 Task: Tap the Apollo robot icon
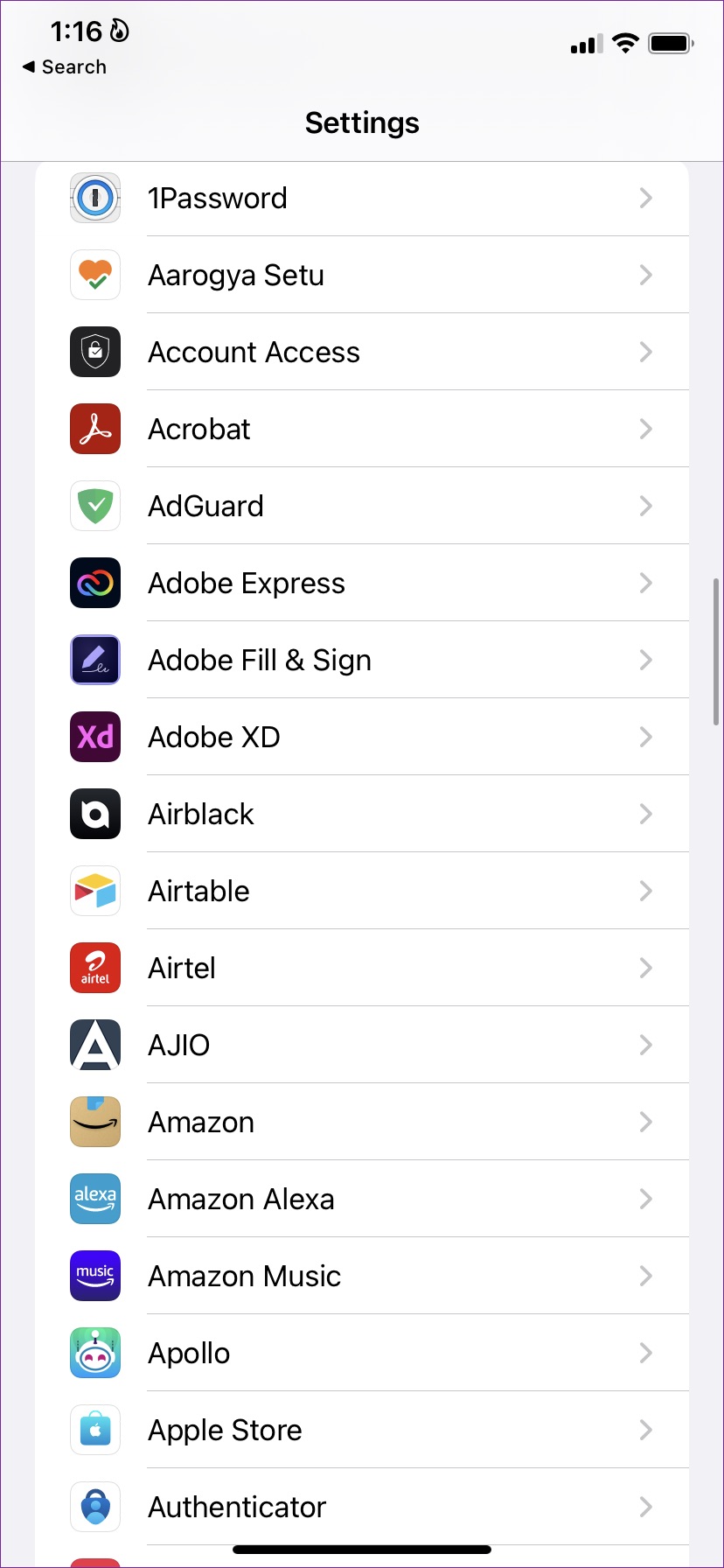click(95, 1354)
